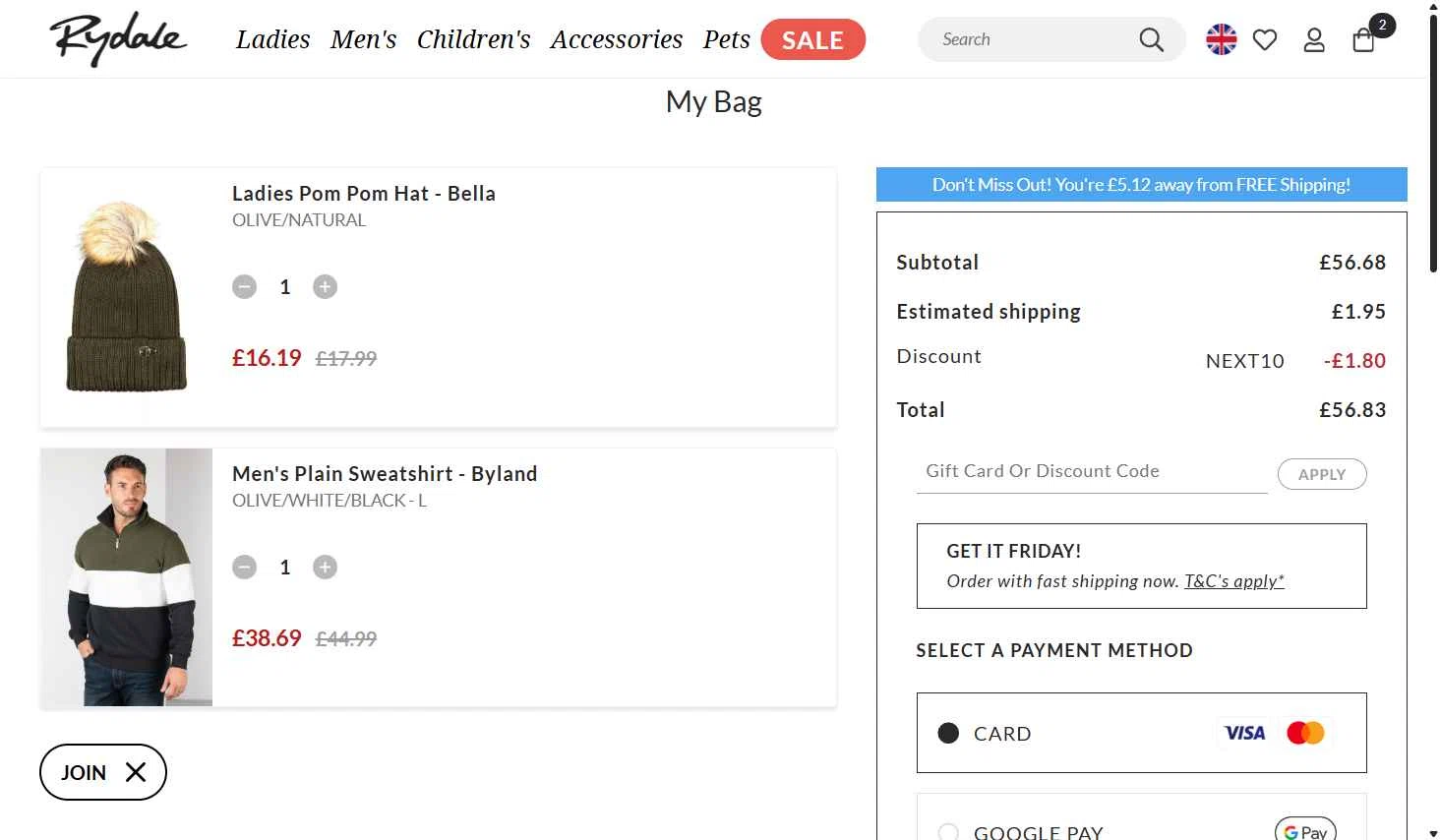Click the Mastercard logo
This screenshot has height=840, width=1440.
[1305, 733]
